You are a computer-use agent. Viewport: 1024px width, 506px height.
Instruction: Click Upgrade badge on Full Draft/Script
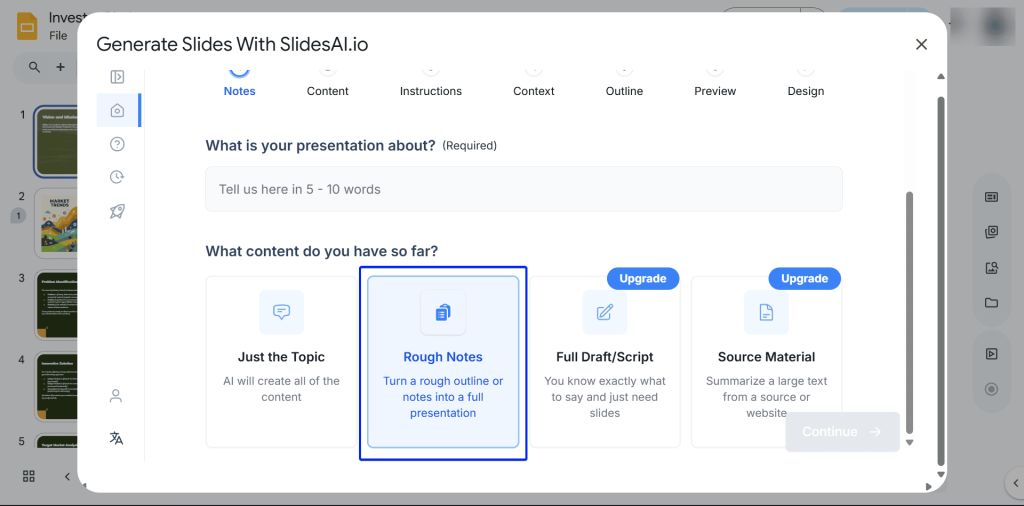[642, 278]
